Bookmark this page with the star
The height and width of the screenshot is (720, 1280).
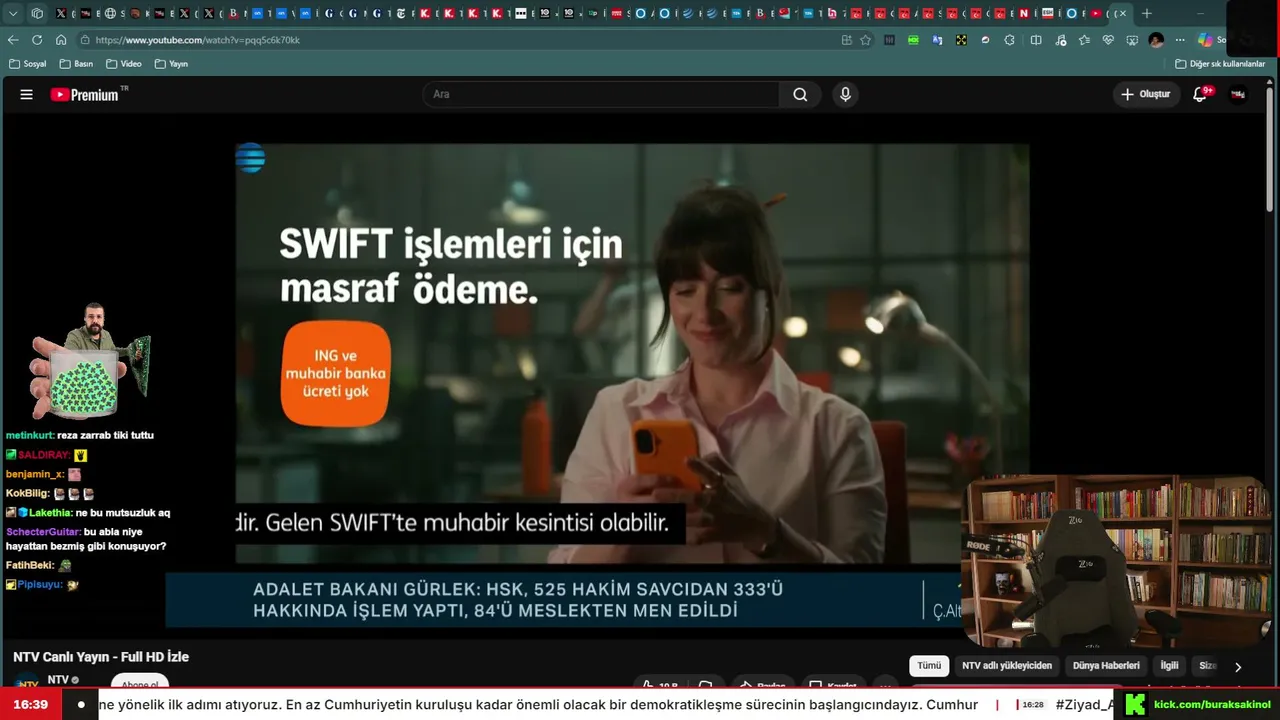(x=866, y=40)
